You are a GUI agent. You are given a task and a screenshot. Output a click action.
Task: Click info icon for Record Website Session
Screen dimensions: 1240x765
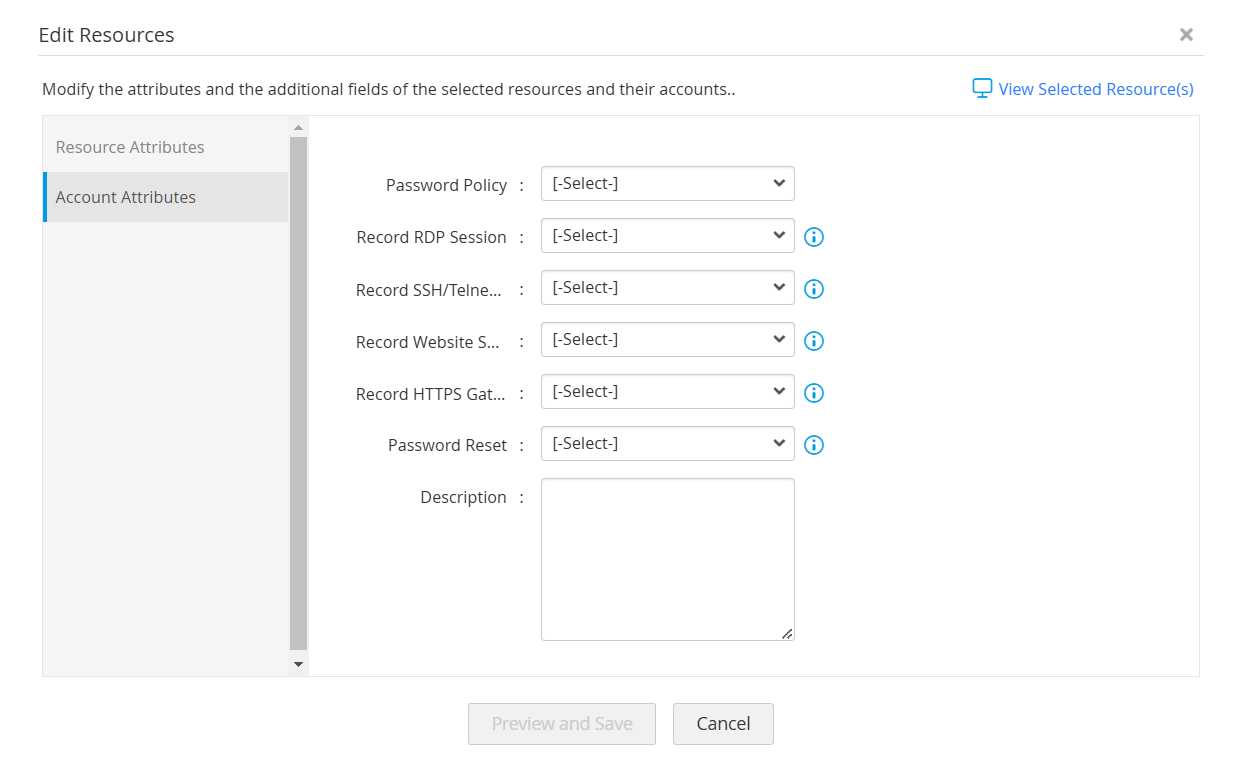(814, 341)
